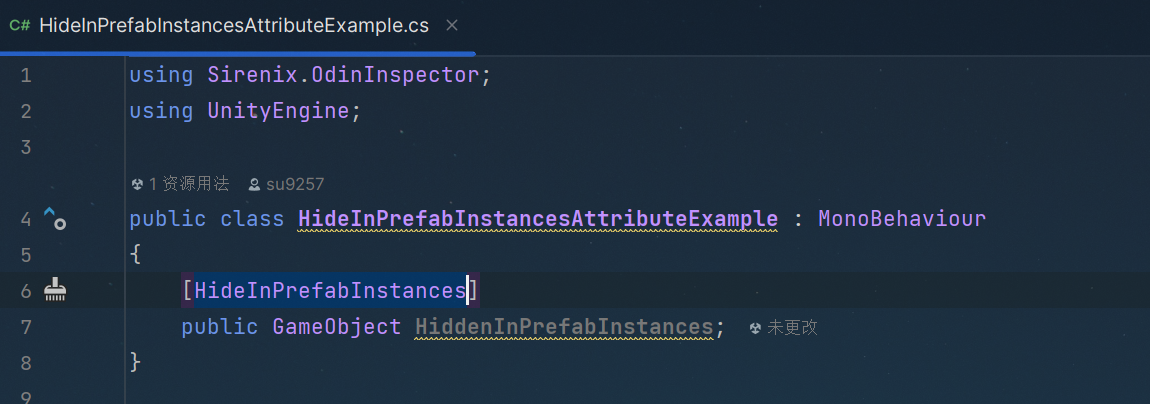Screen dimensions: 1150x404
Task: Close the HideInPrefabInstancesAttributeExample.cs tab
Action: tap(452, 26)
